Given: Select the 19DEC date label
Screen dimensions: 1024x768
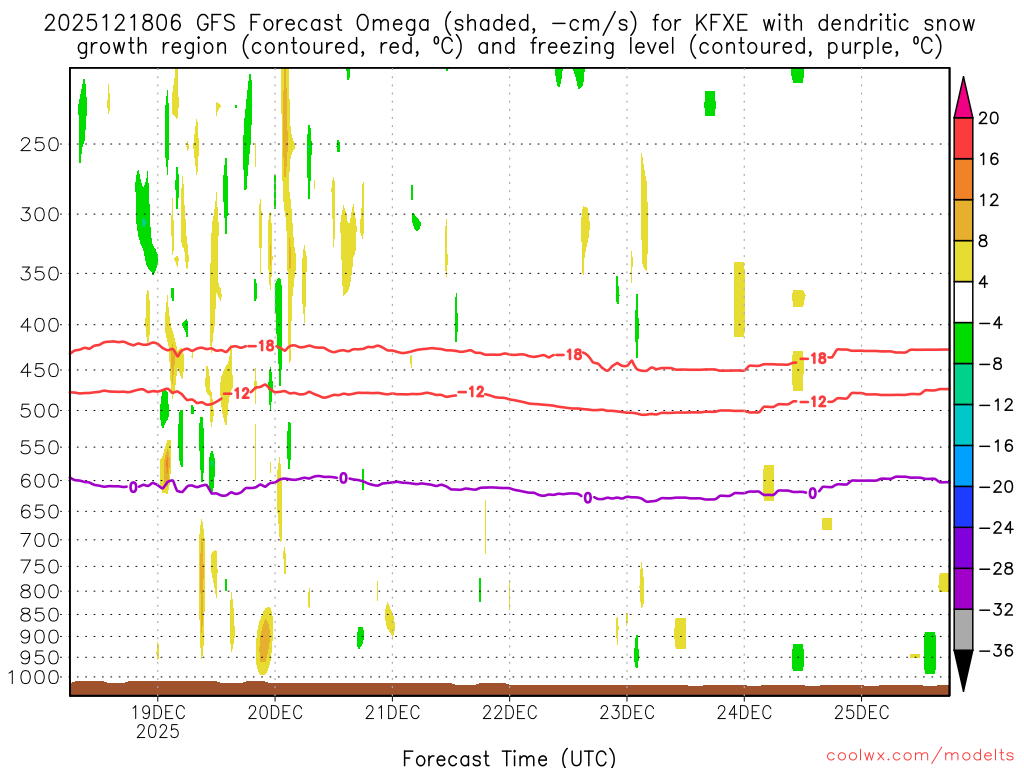Looking at the screenshot, I should (x=157, y=712).
